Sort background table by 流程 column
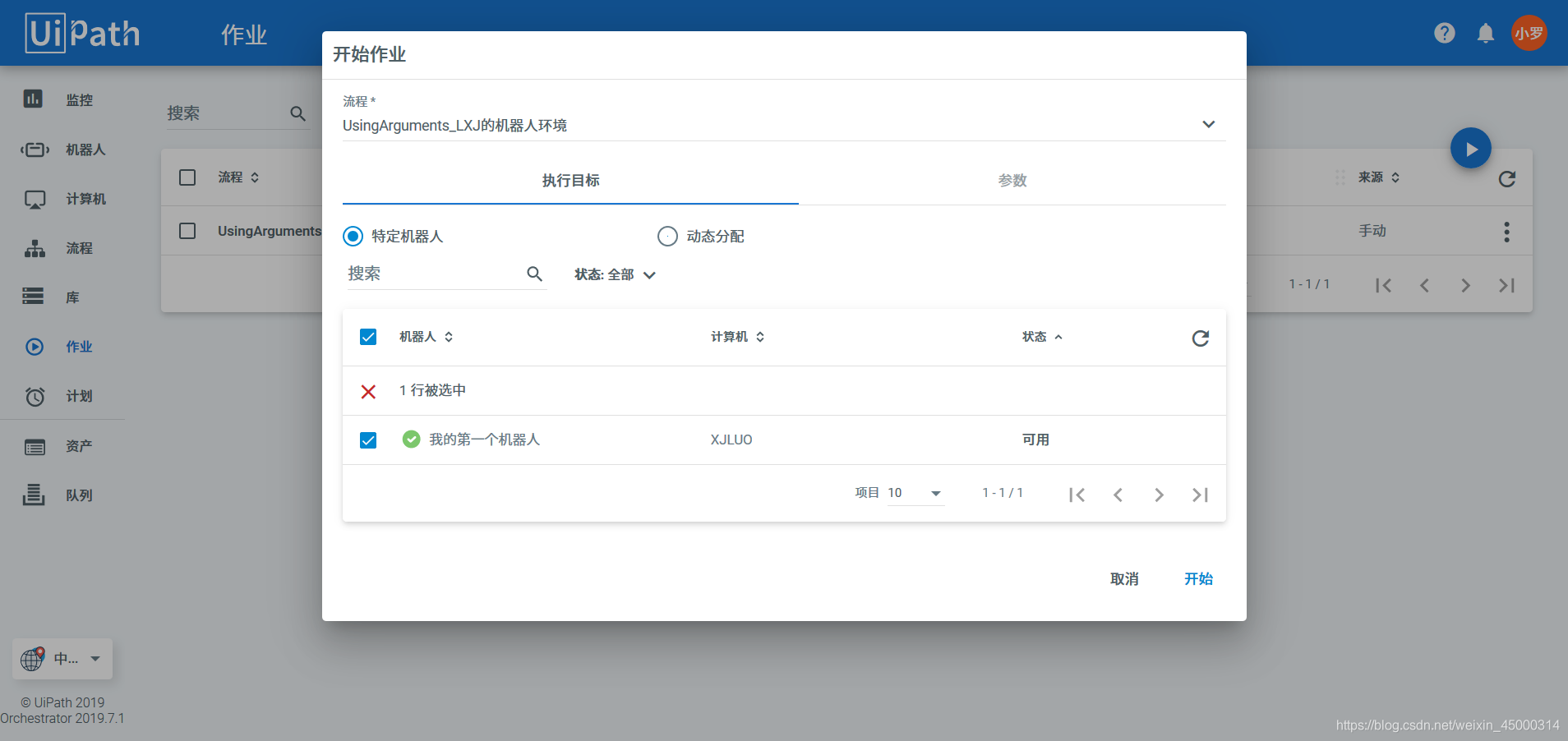Image resolution: width=1568 pixels, height=741 pixels. click(x=238, y=177)
